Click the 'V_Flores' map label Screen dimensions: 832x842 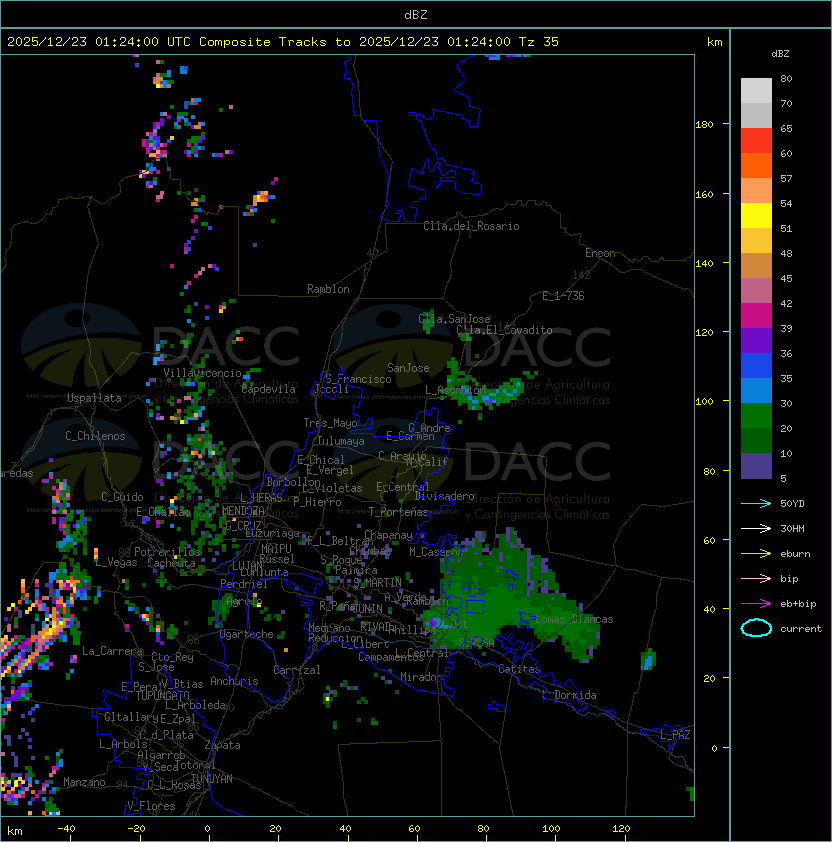(151, 806)
